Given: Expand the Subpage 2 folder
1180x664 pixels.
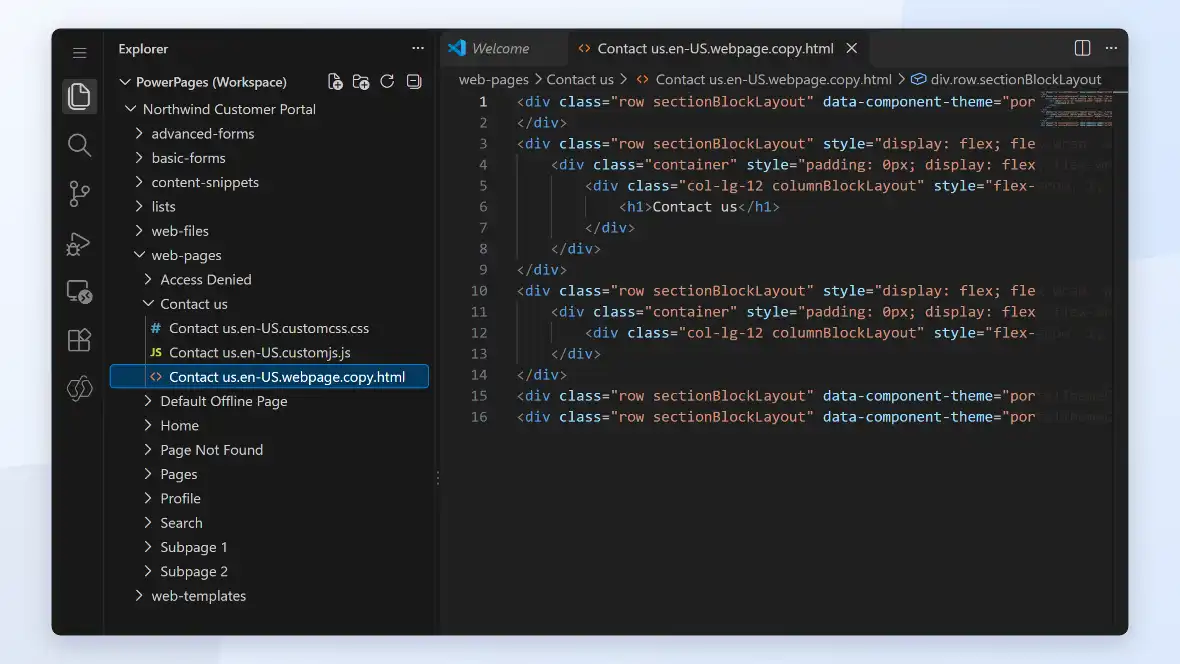Looking at the screenshot, I should tap(148, 571).
